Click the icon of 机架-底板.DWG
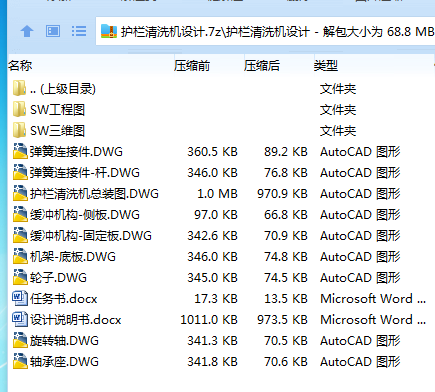 point(20,256)
